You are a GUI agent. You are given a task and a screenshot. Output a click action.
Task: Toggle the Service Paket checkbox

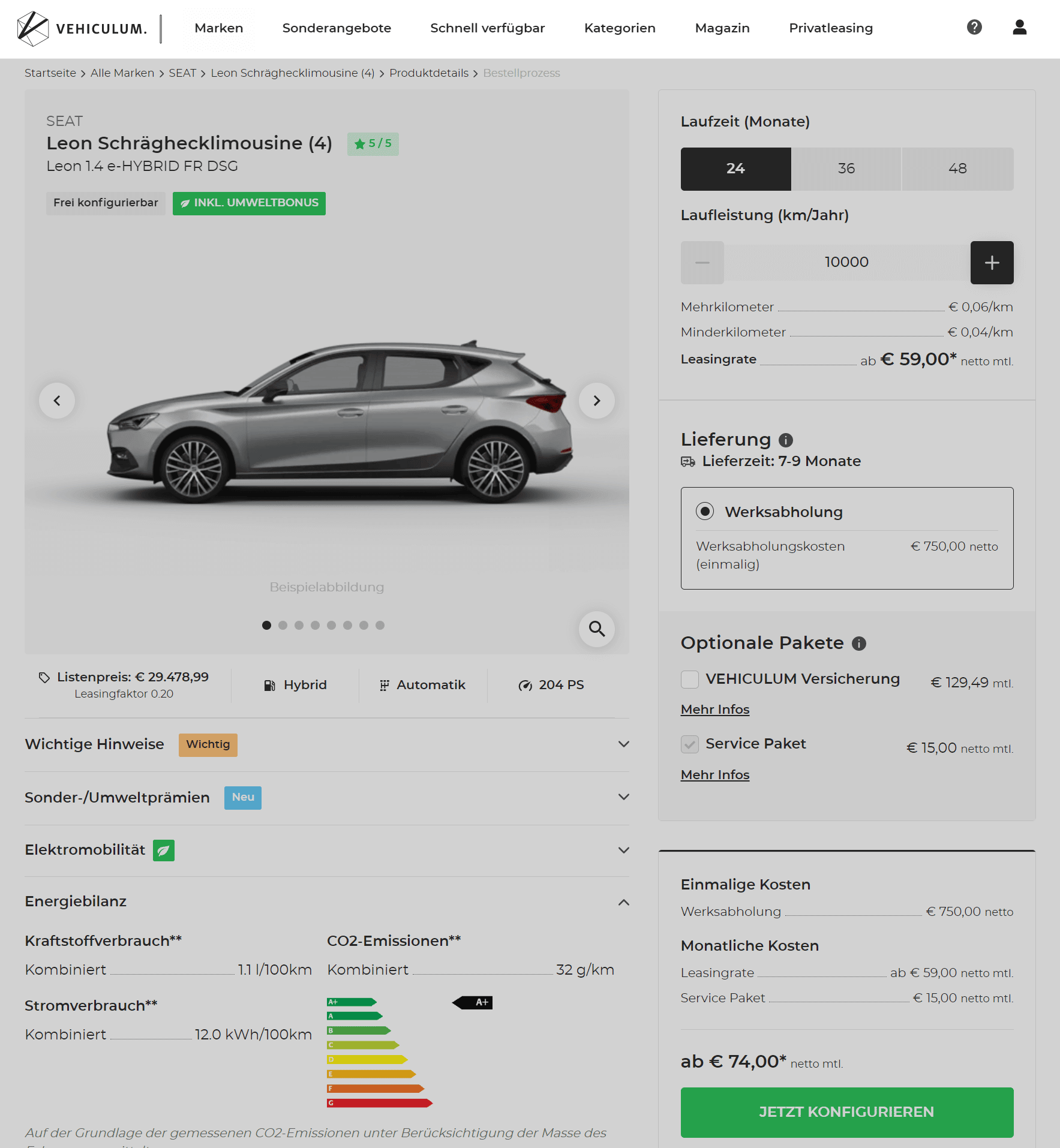690,744
